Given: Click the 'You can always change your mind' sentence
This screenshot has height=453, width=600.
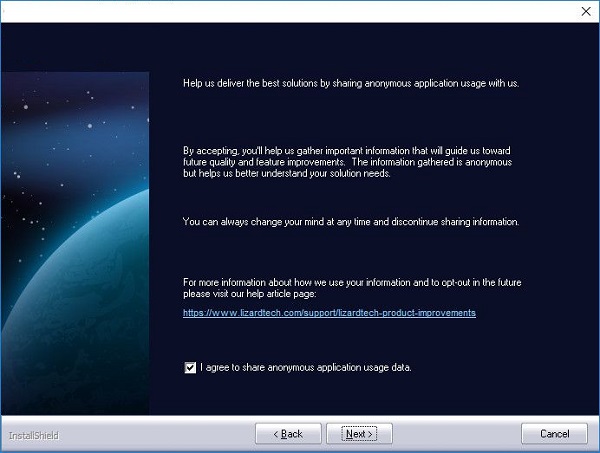Looking at the screenshot, I should click(x=351, y=222).
